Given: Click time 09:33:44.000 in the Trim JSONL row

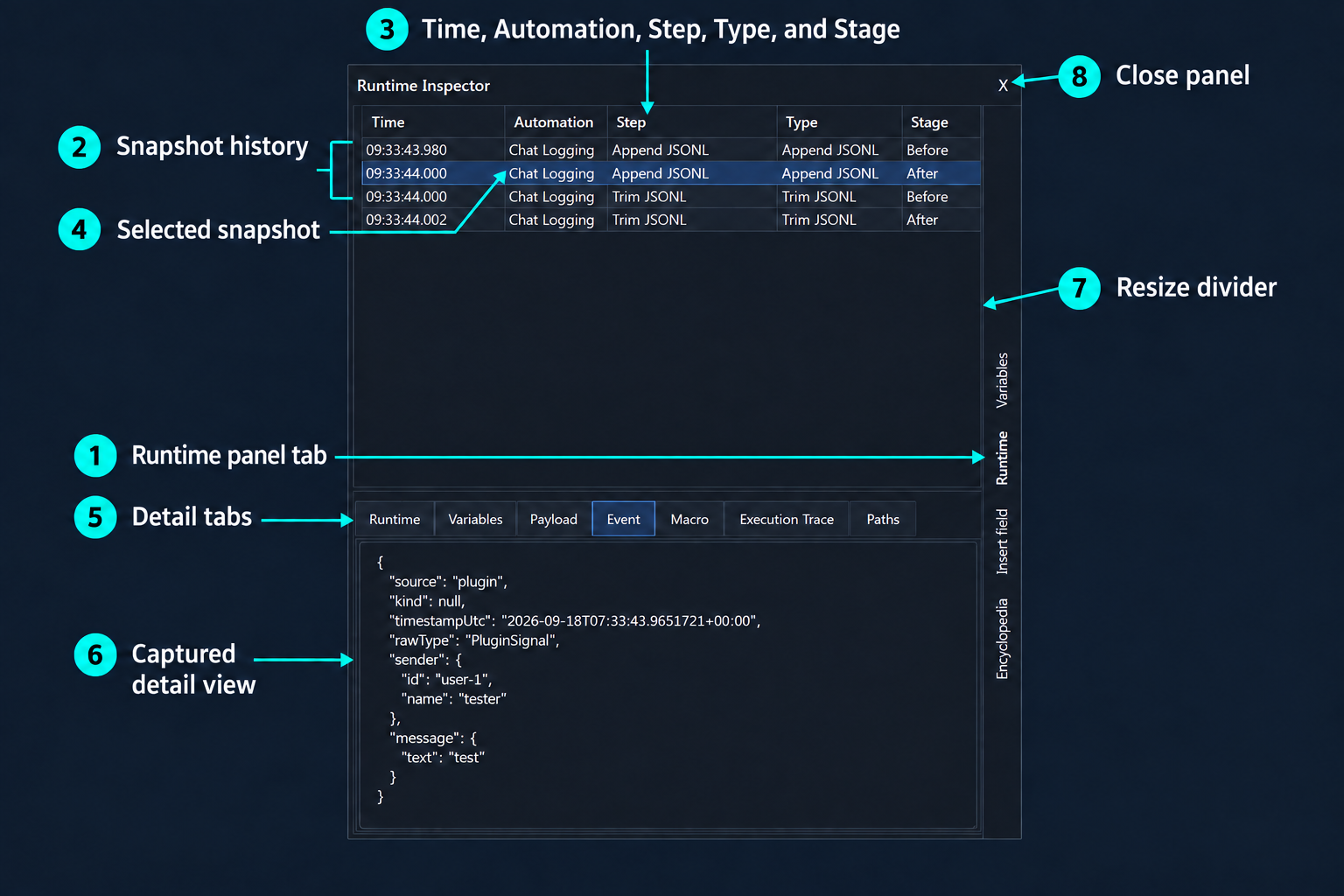Looking at the screenshot, I should pos(406,197).
